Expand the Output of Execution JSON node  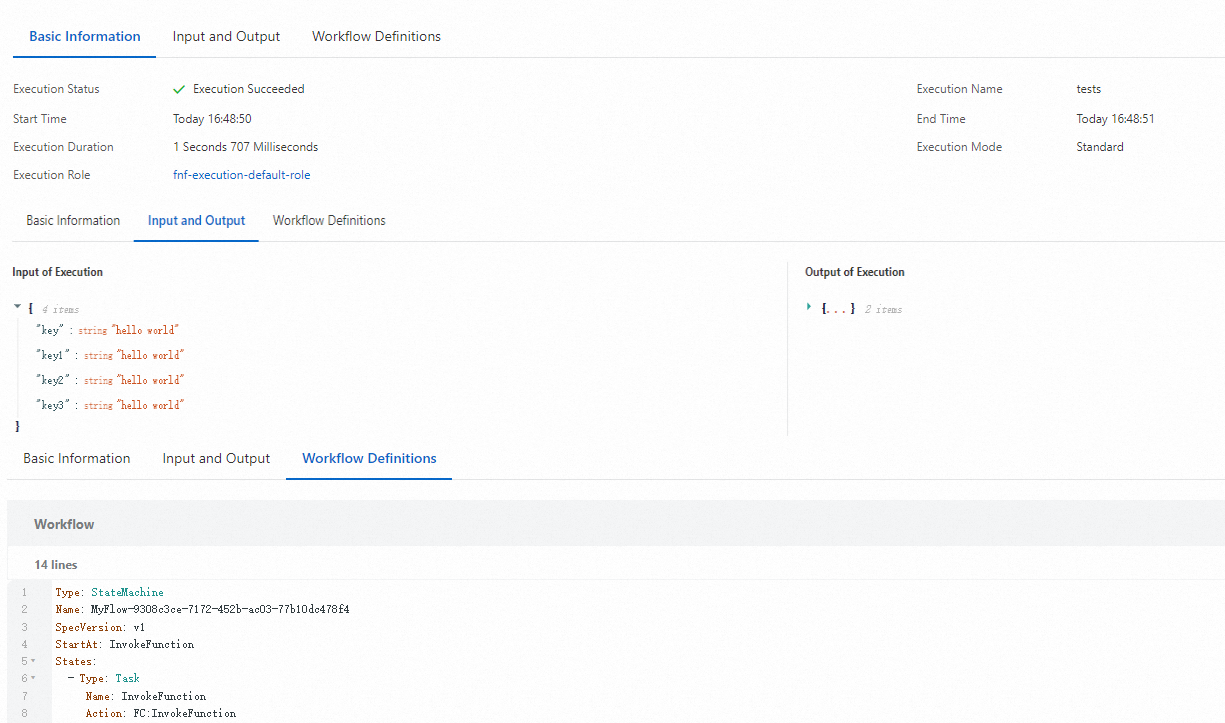coord(809,307)
